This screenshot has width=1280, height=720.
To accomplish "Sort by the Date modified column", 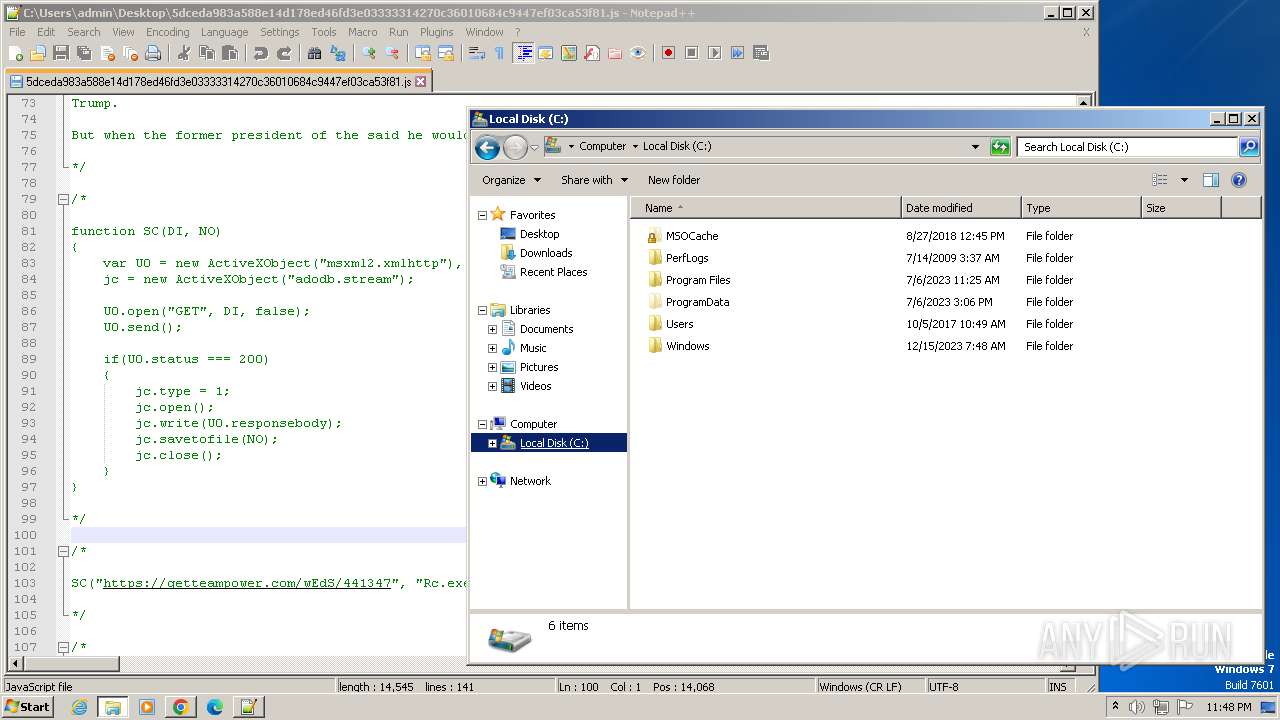I will point(961,208).
